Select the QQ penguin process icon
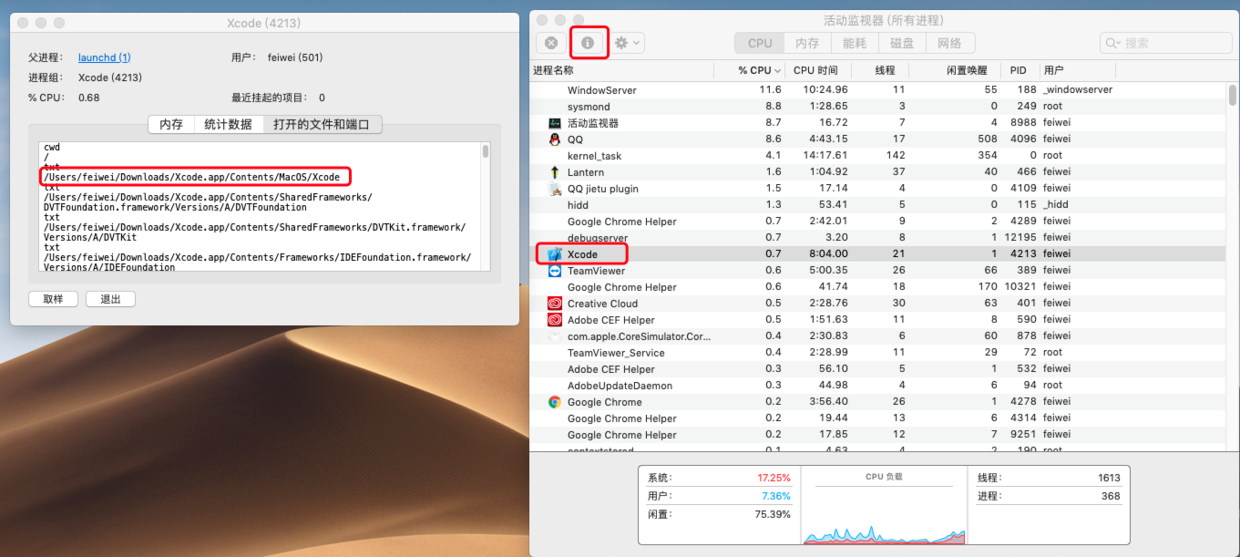Viewport: 1240px width, 557px height. point(555,139)
